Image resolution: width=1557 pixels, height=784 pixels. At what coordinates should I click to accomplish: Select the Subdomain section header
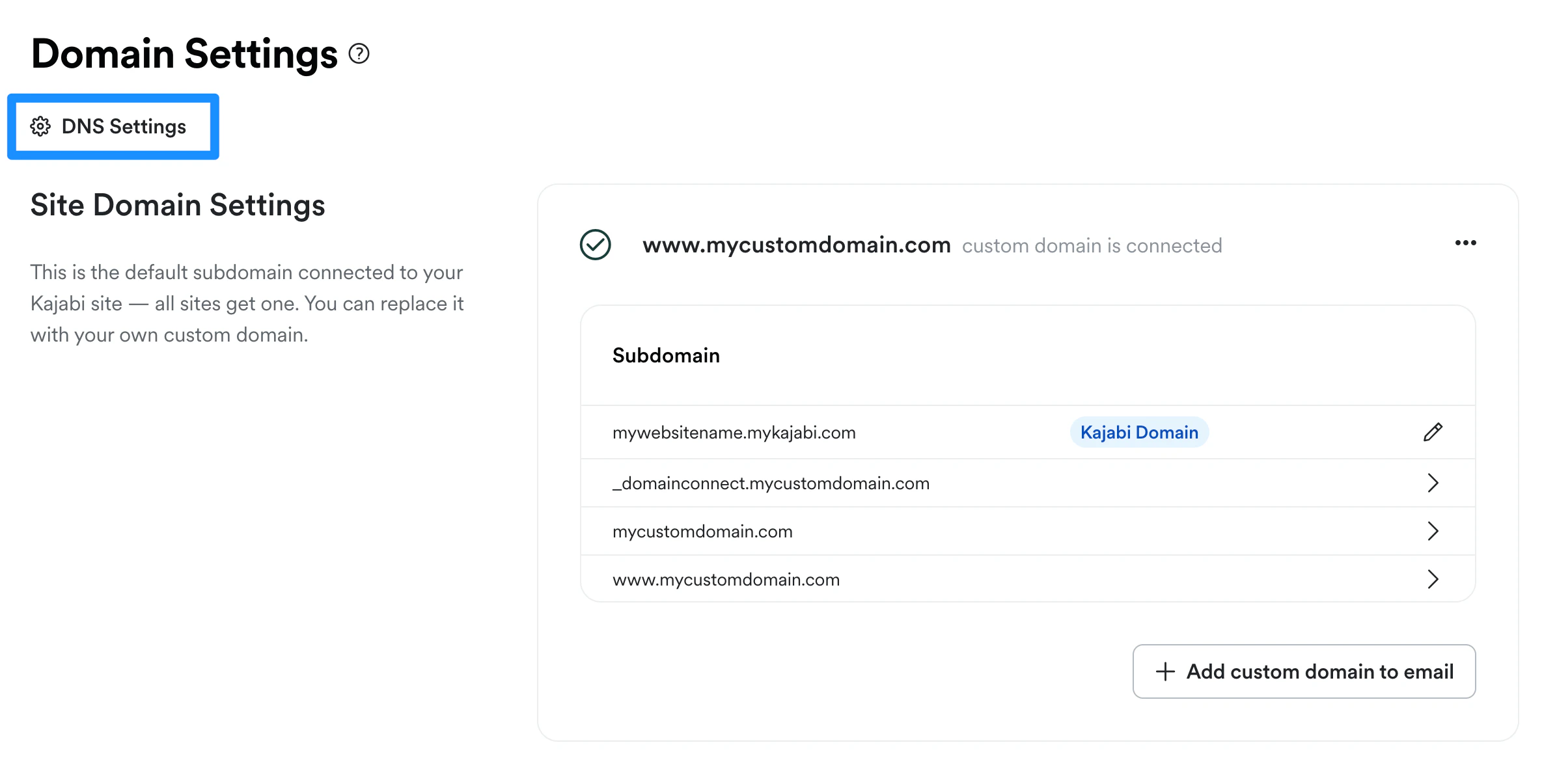click(666, 355)
